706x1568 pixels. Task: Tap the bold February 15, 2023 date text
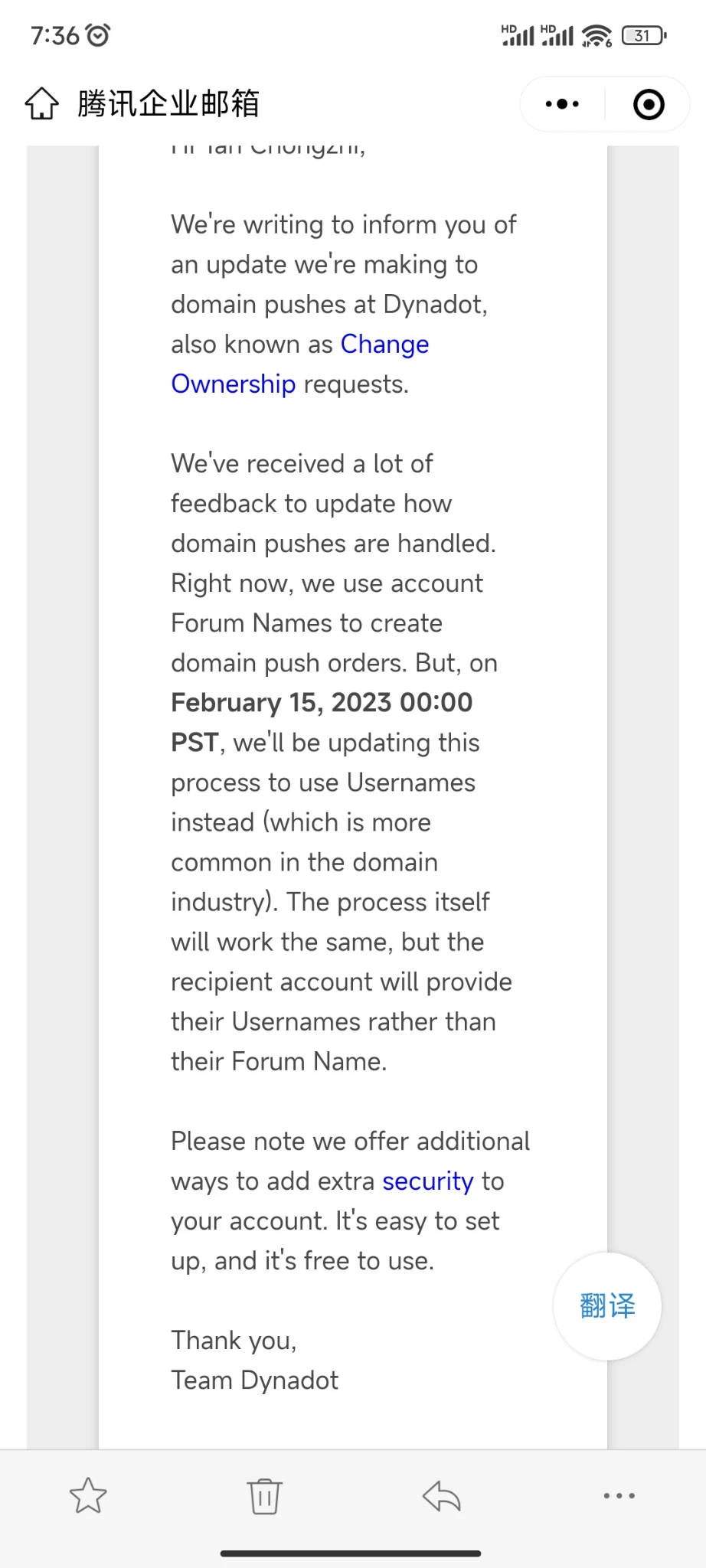click(322, 703)
